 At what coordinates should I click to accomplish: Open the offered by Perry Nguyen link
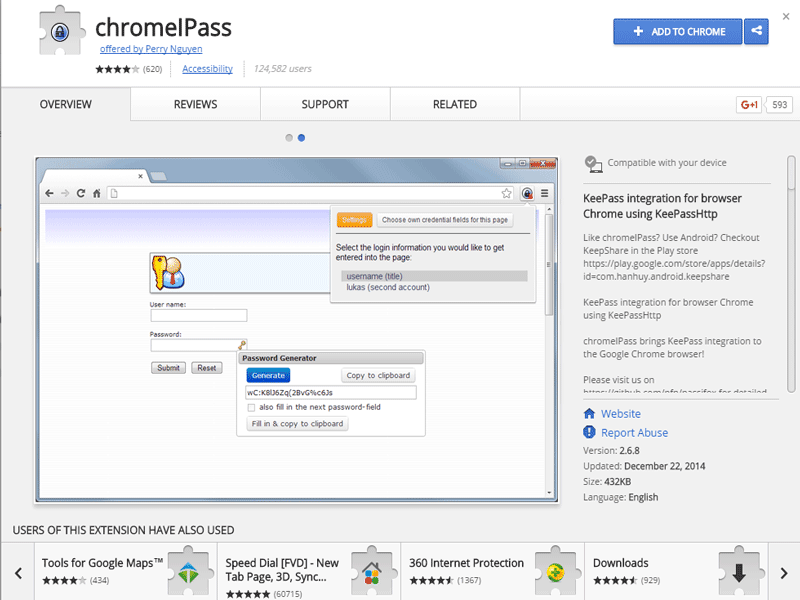(151, 49)
